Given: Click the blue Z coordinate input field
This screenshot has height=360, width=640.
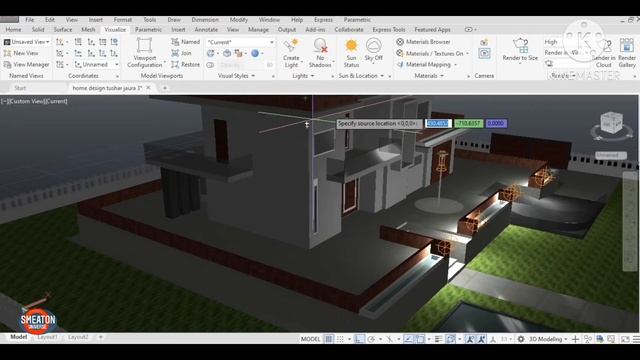Looking at the screenshot, I should pos(496,123).
